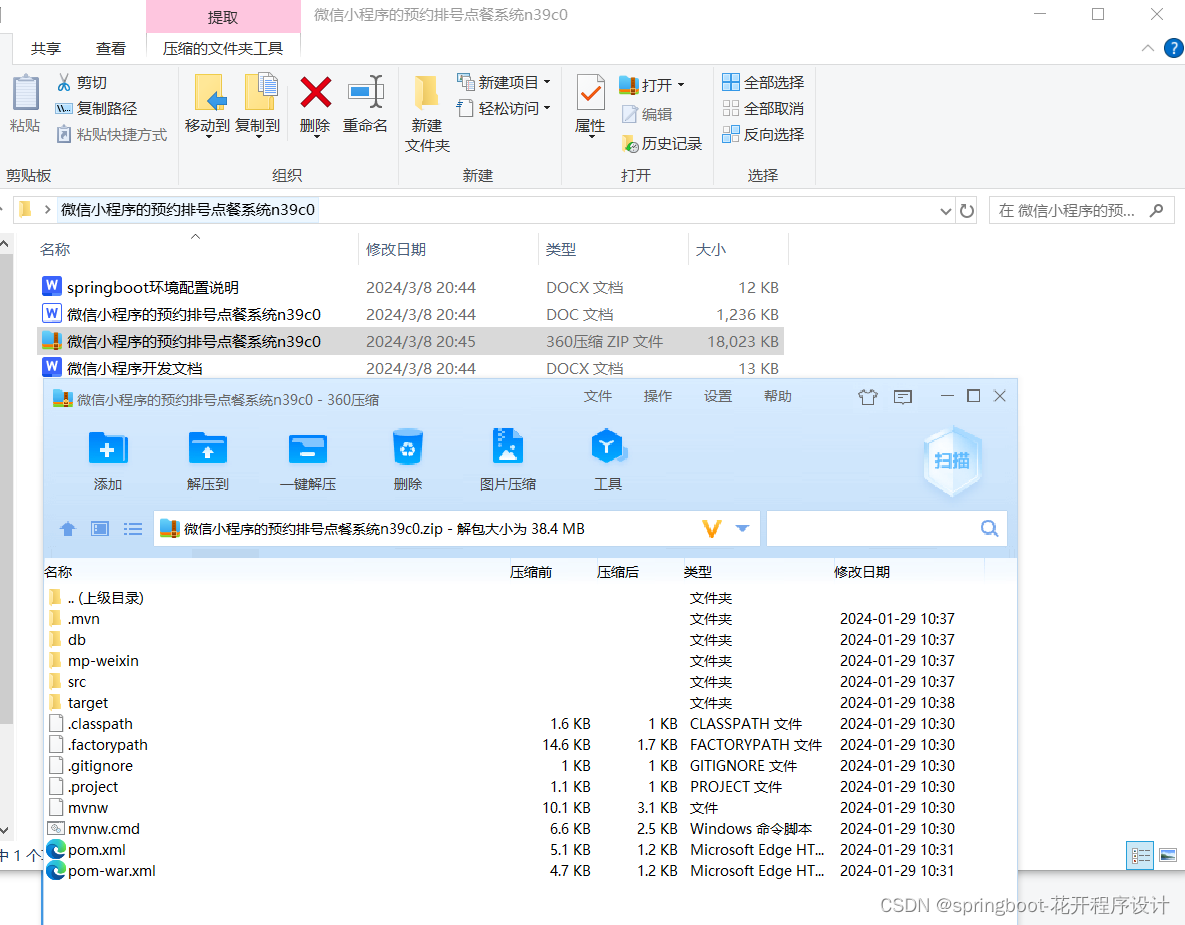Select the Compressed Folder Tools tab

point(223,48)
